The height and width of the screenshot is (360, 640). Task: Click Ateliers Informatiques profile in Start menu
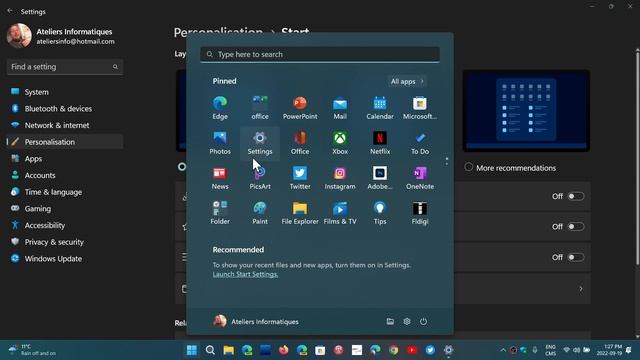[256, 322]
